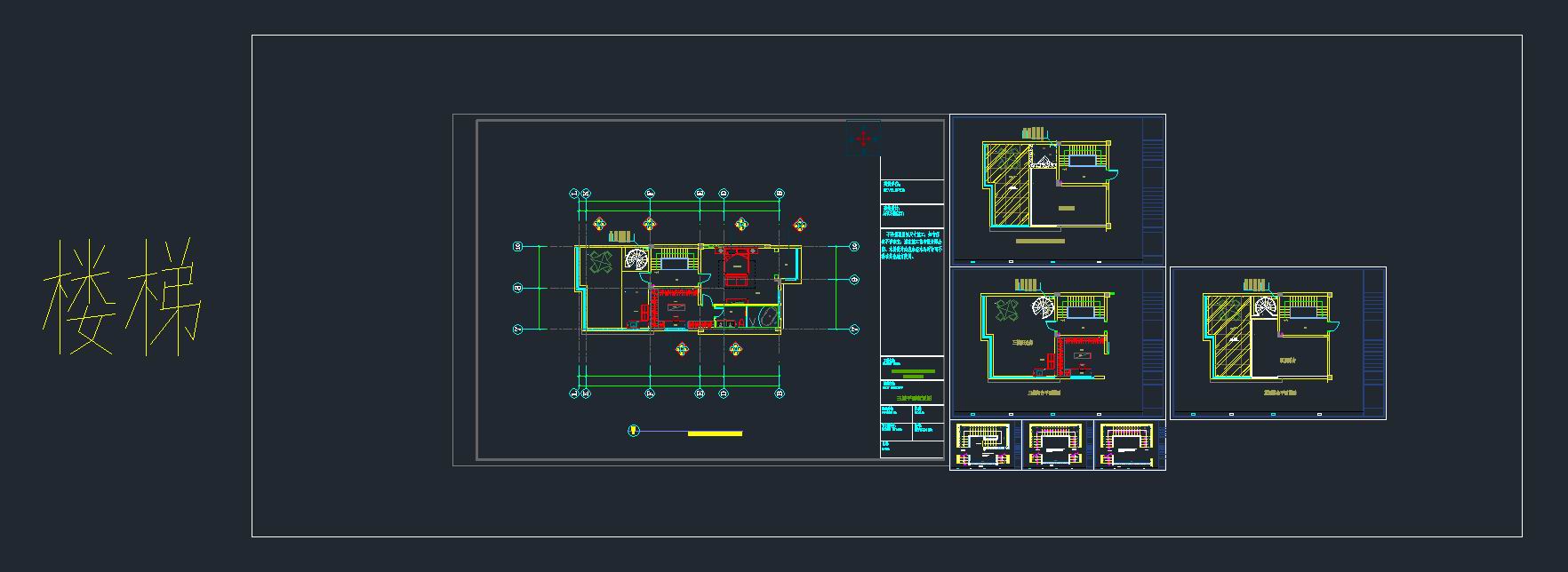Select the right-side middle grid bubble
1568x572 pixels.
click(x=855, y=279)
